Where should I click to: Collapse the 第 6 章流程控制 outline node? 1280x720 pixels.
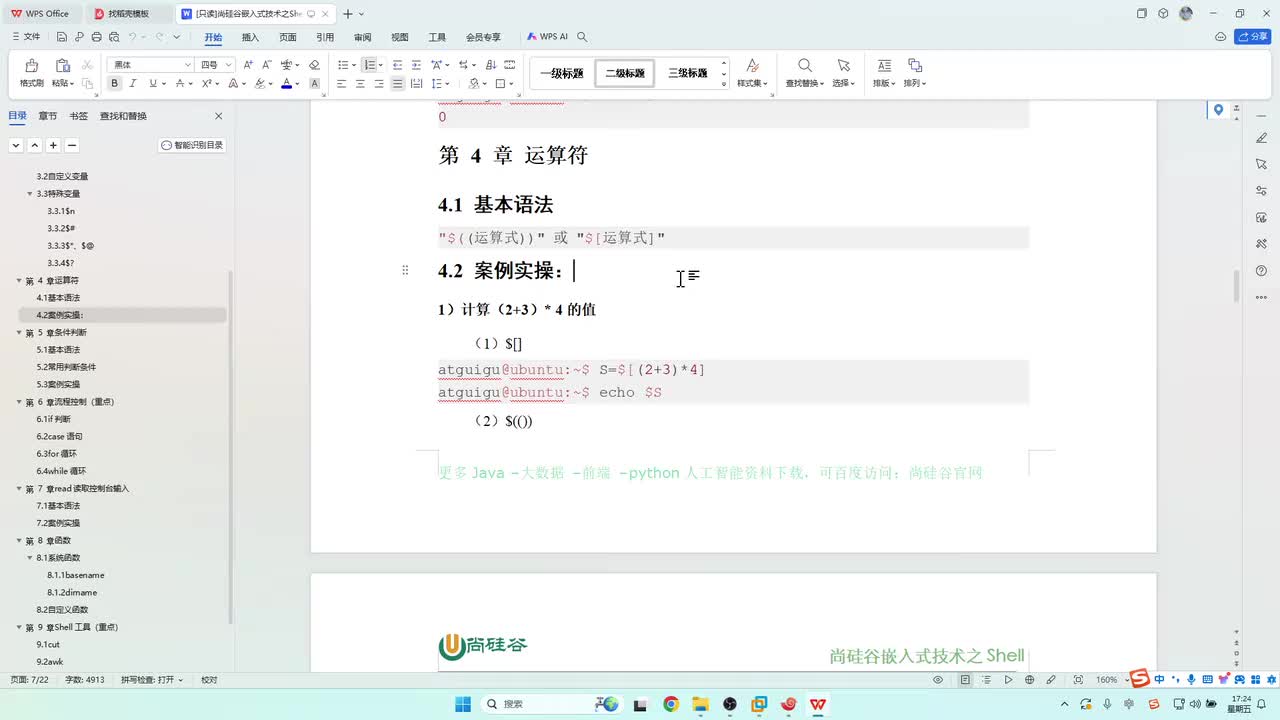pyautogui.click(x=19, y=402)
